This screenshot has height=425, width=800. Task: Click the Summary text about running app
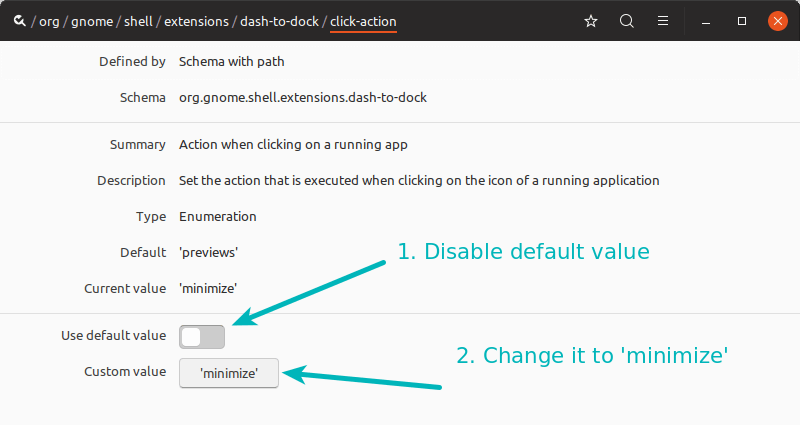pyautogui.click(x=293, y=145)
